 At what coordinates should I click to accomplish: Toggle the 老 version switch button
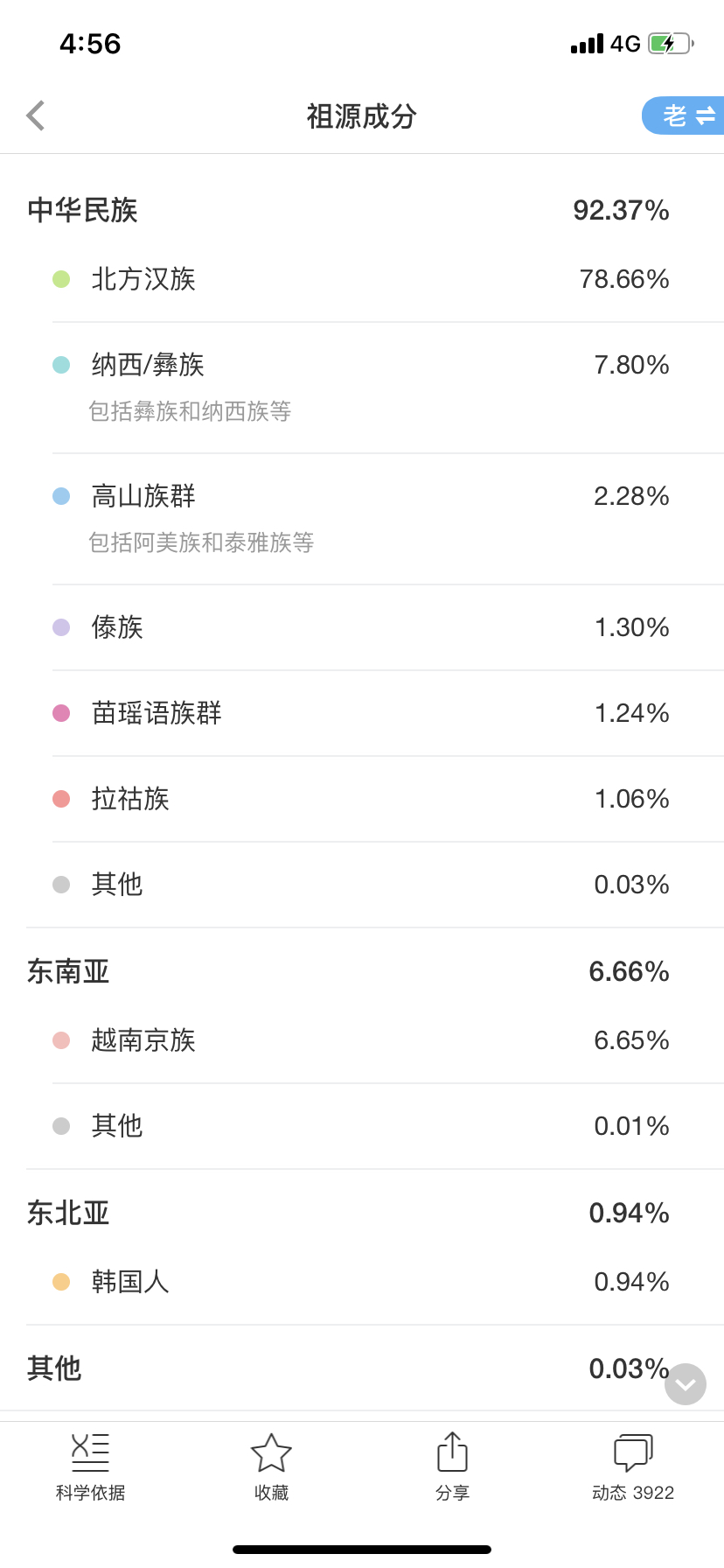(684, 115)
